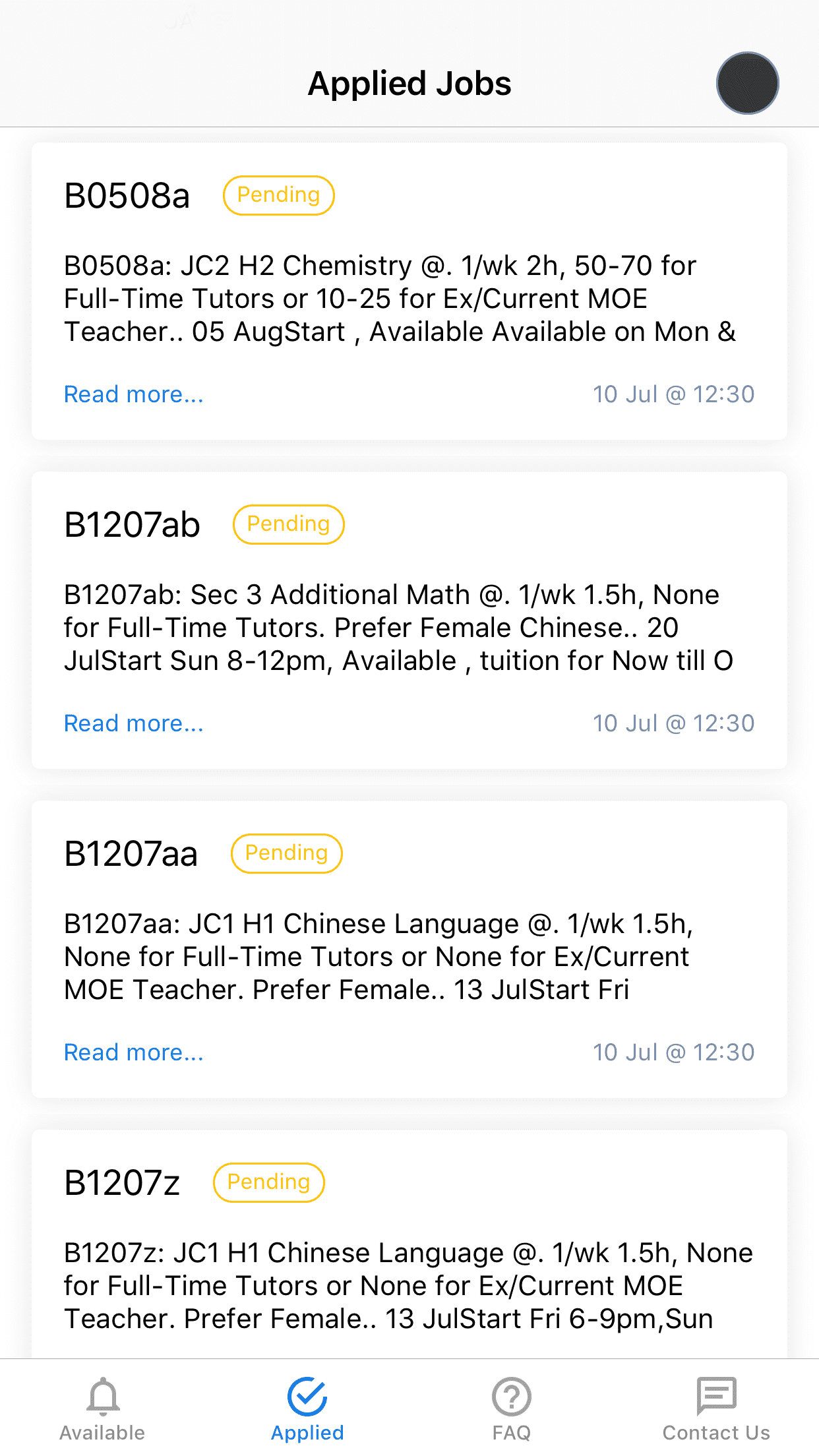Tap the Available bell icon
The image size is (819, 1456).
pyautogui.click(x=103, y=1395)
